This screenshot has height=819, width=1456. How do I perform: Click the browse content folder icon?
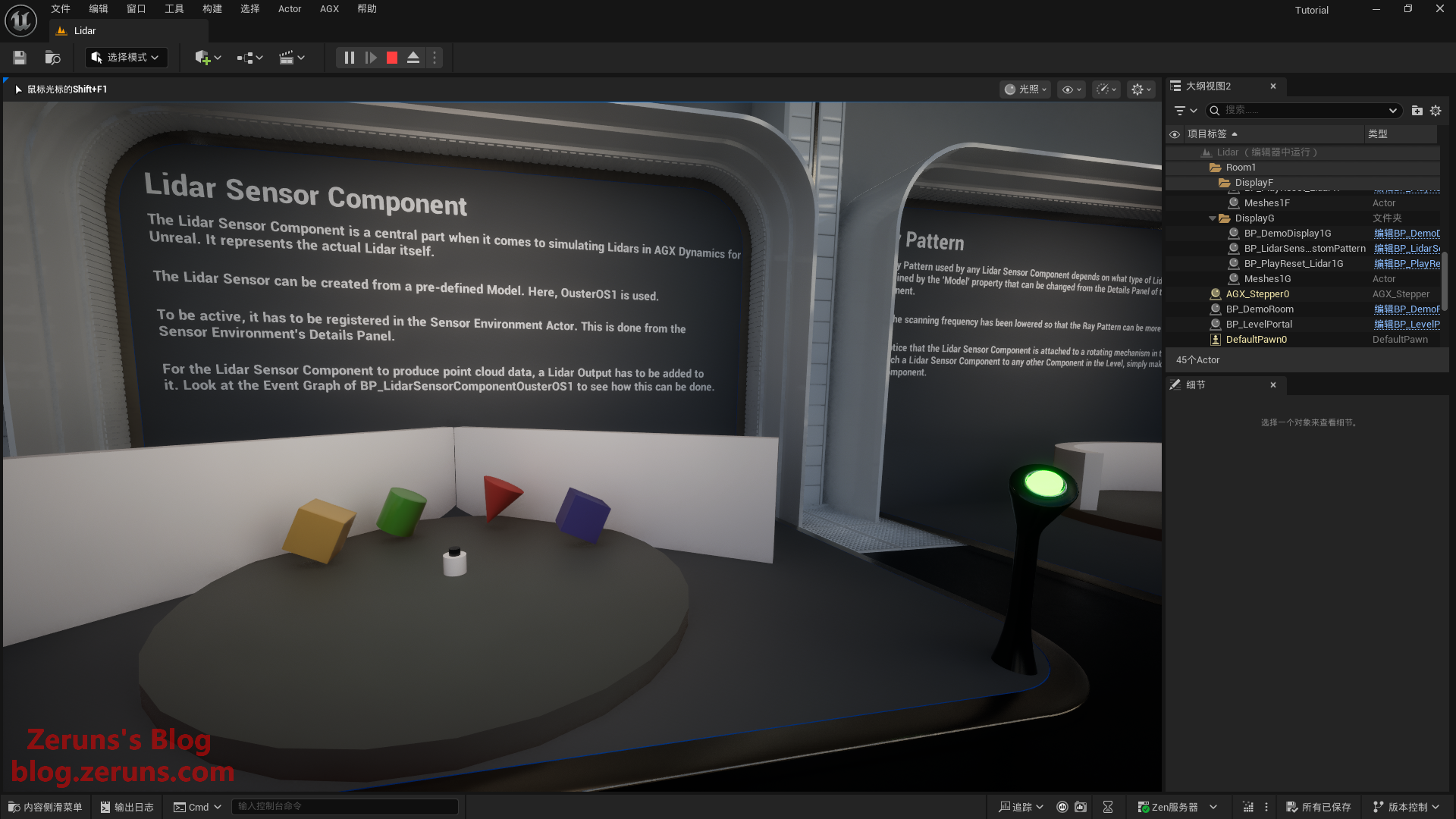[x=52, y=58]
